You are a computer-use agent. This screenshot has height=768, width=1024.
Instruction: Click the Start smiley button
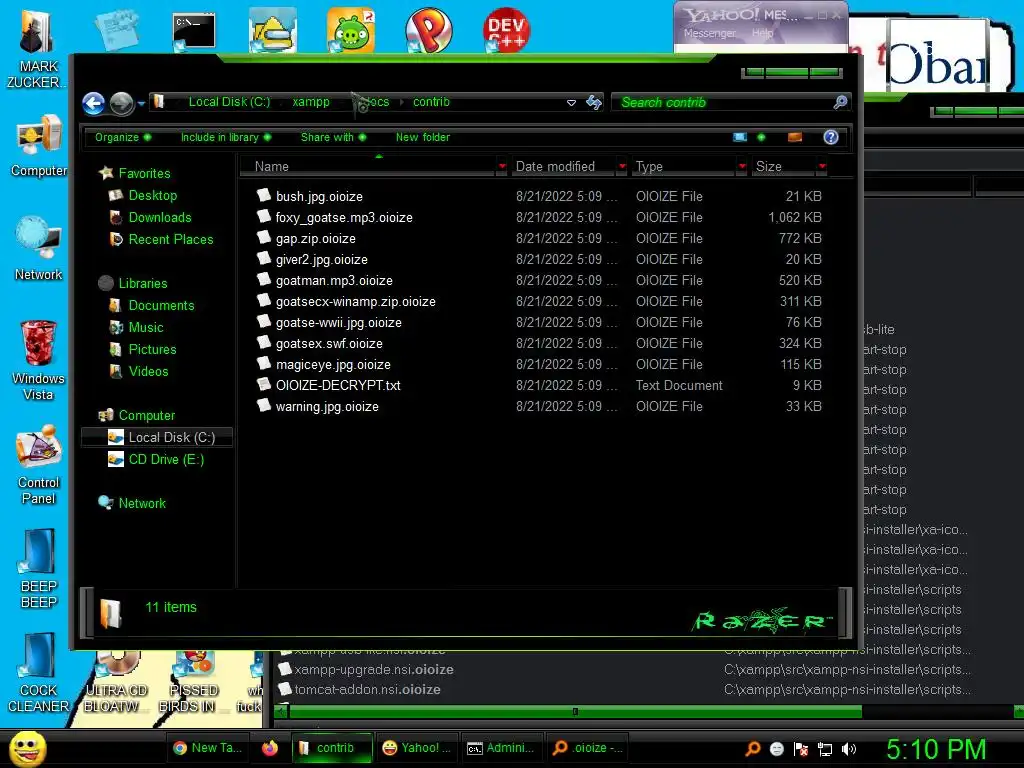point(28,748)
